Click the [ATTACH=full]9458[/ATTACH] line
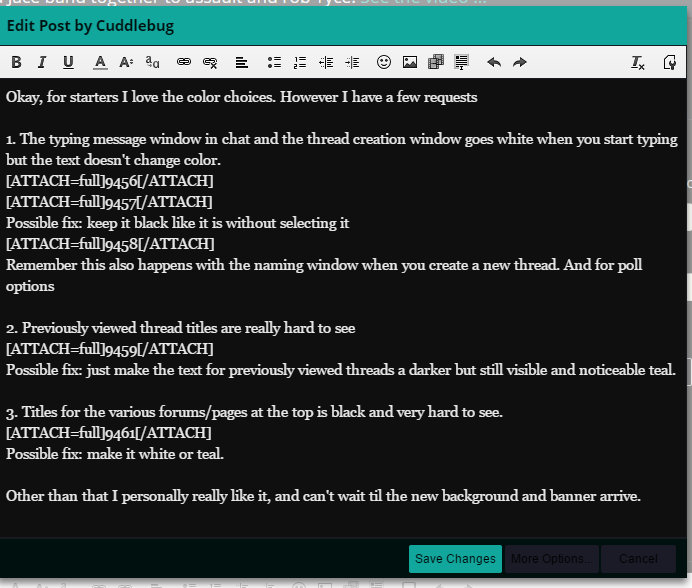This screenshot has width=692, height=588. pyautogui.click(x=110, y=244)
